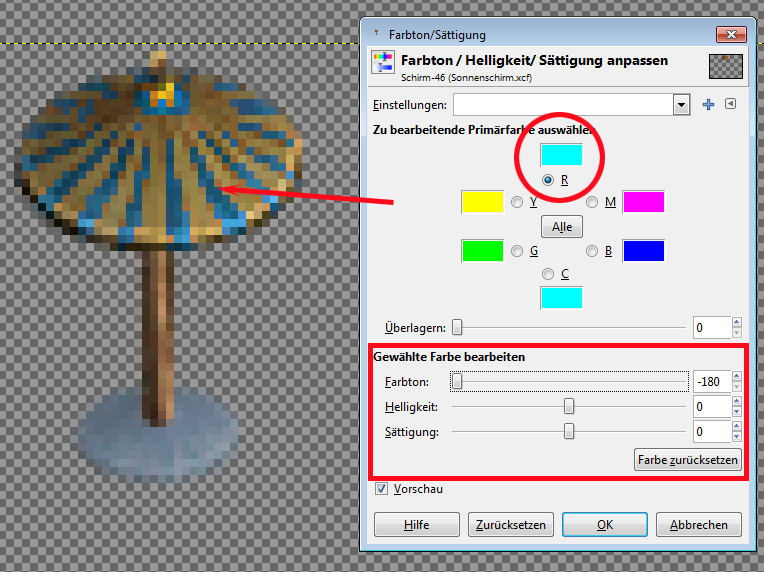Click the Überlagern slider handle

(x=457, y=327)
